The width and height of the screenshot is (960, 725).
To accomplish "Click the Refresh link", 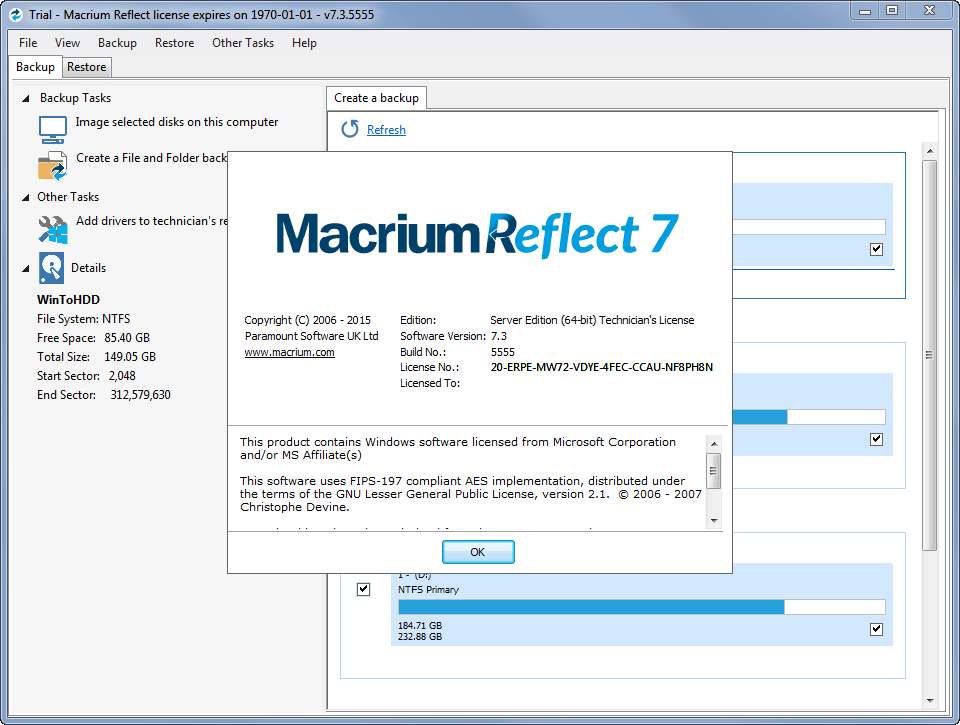I will (386, 130).
